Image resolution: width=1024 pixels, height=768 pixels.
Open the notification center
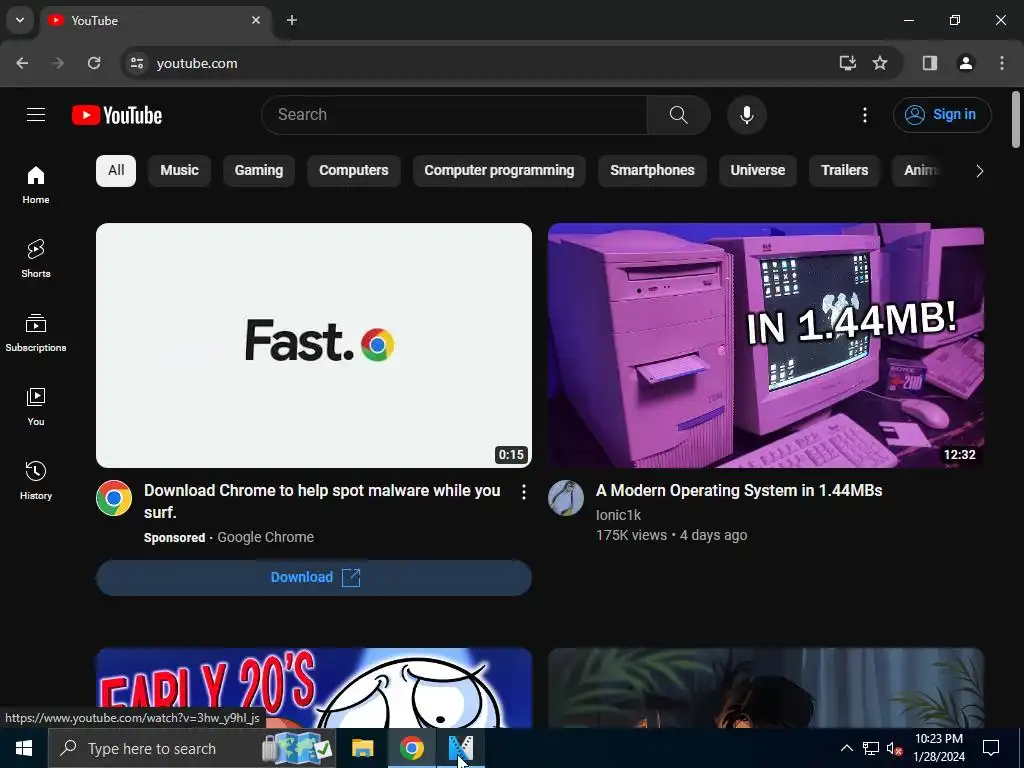[991, 748]
